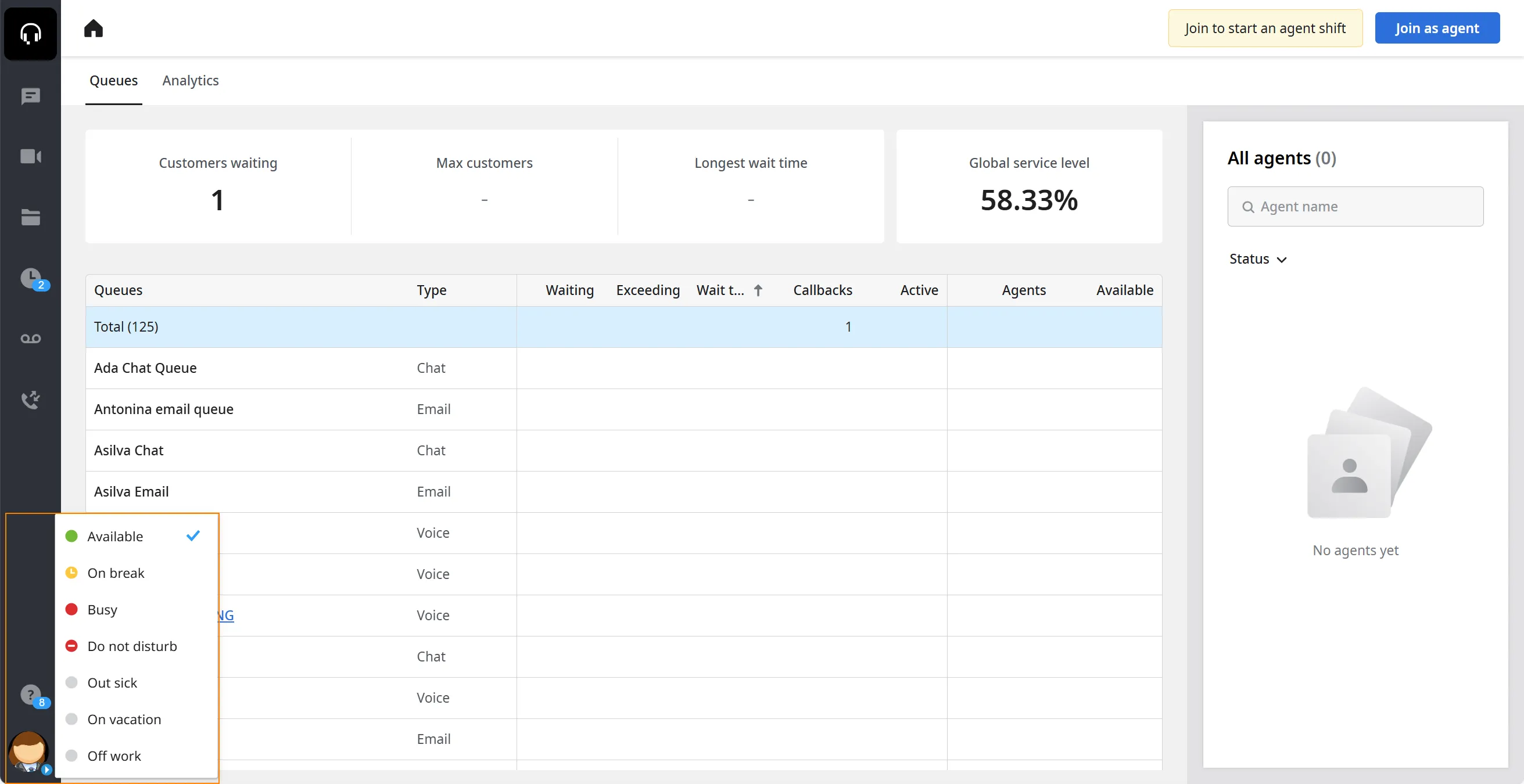The image size is (1524, 784).
Task: Open the call history clock icon
Action: coord(33,279)
